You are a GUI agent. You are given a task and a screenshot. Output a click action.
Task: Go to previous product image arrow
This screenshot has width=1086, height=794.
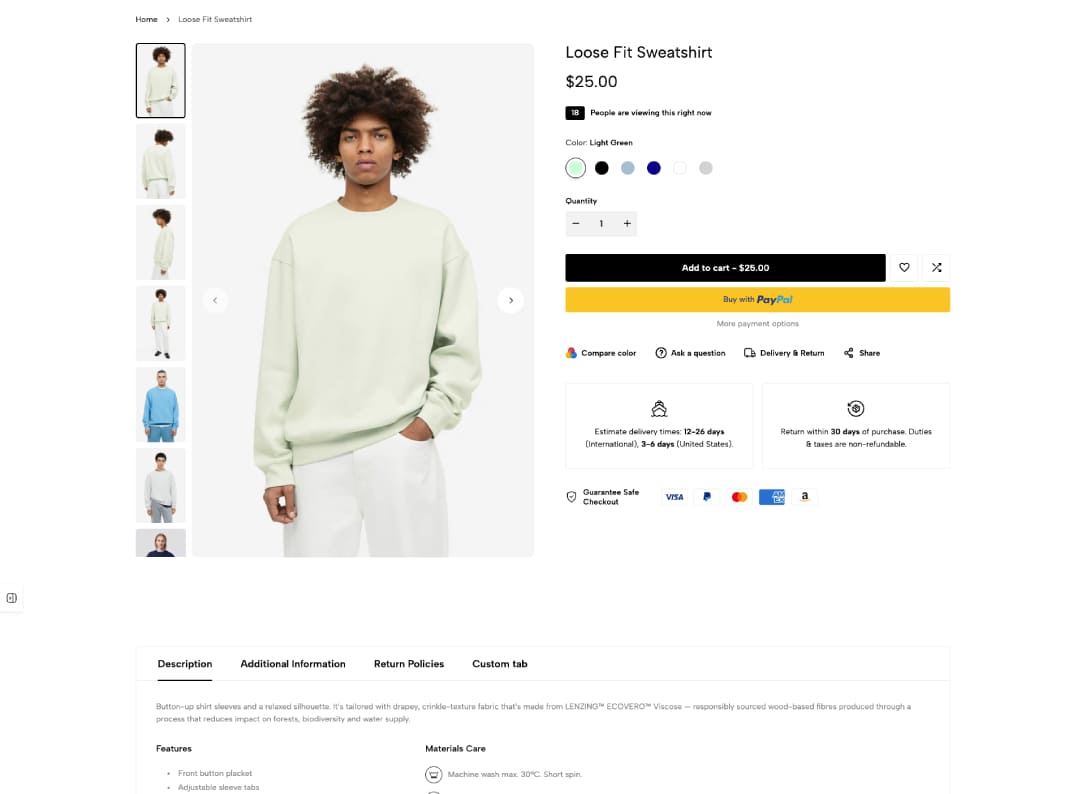[215, 300]
